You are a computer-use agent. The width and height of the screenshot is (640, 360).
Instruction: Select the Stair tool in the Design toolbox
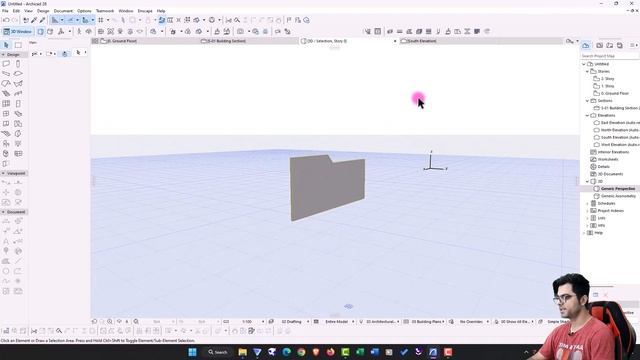[x=6, y=93]
